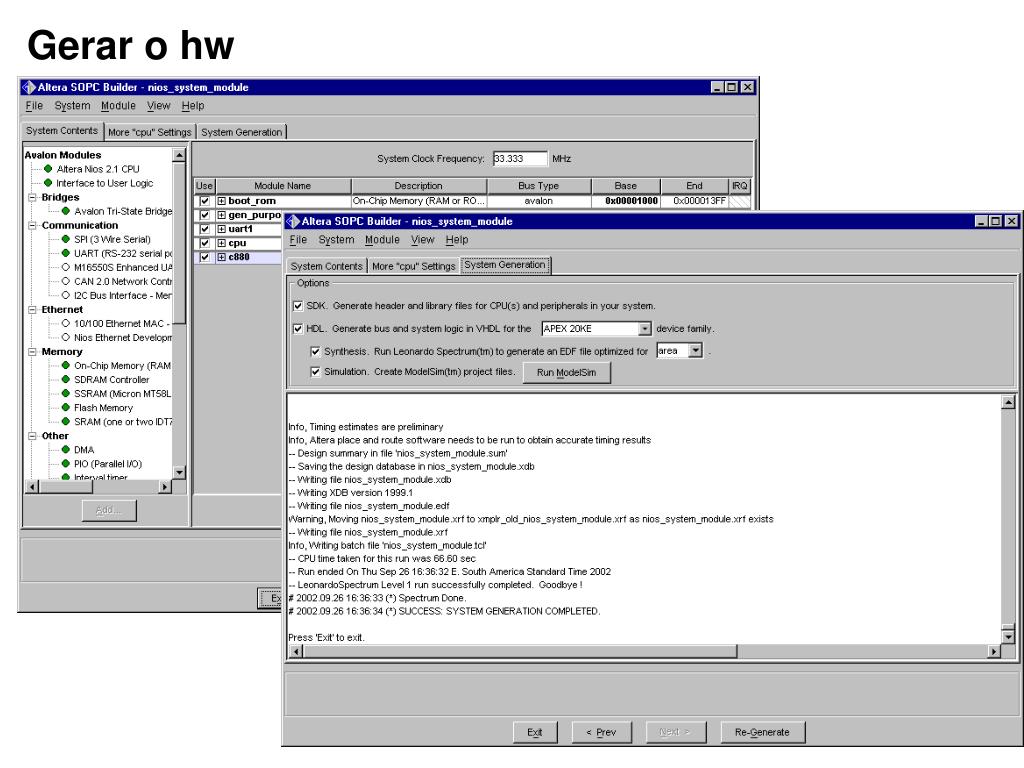Click the Add... button under module tree
The width and height of the screenshot is (1024, 768).
click(x=109, y=510)
